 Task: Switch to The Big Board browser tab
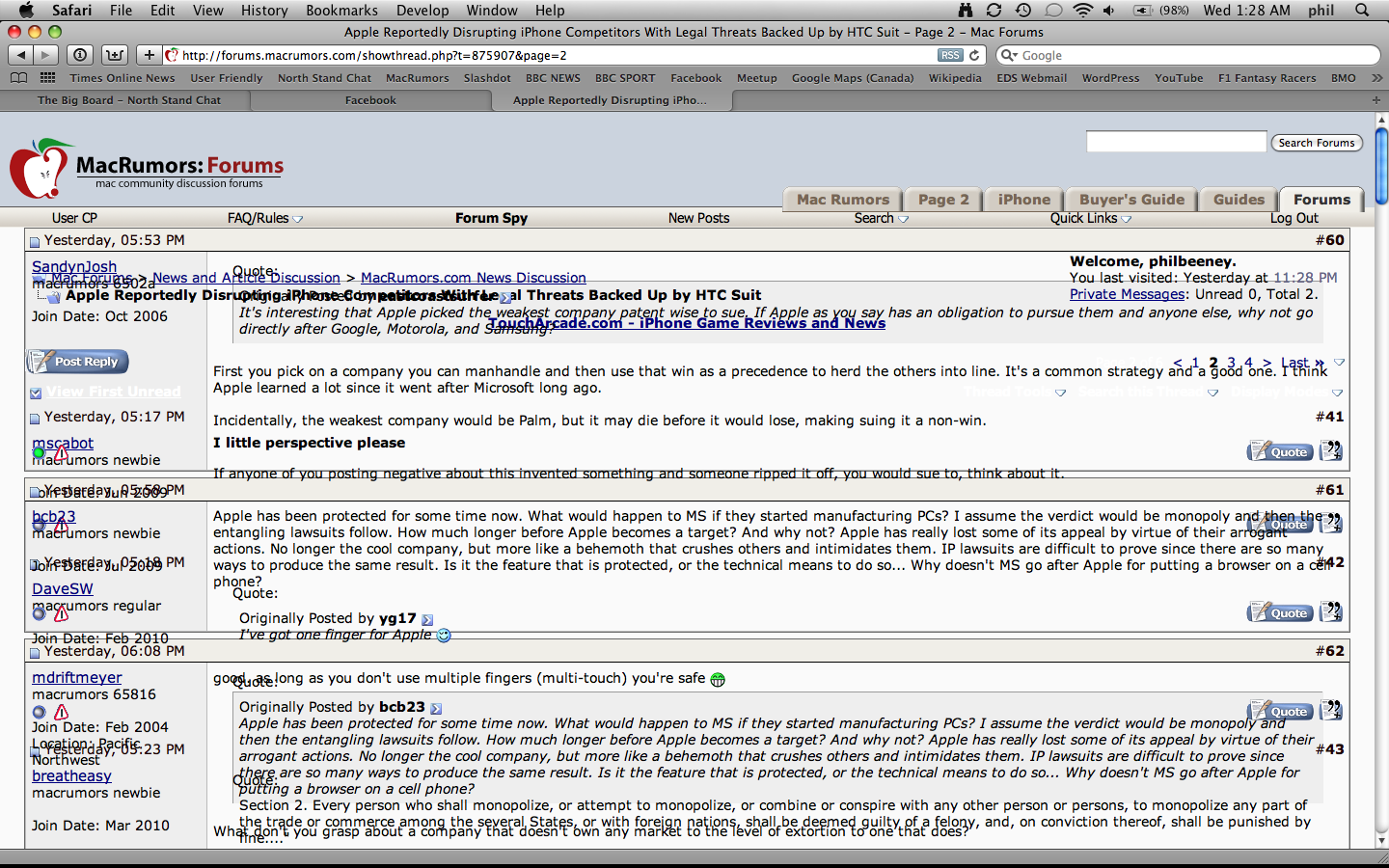tap(129, 100)
